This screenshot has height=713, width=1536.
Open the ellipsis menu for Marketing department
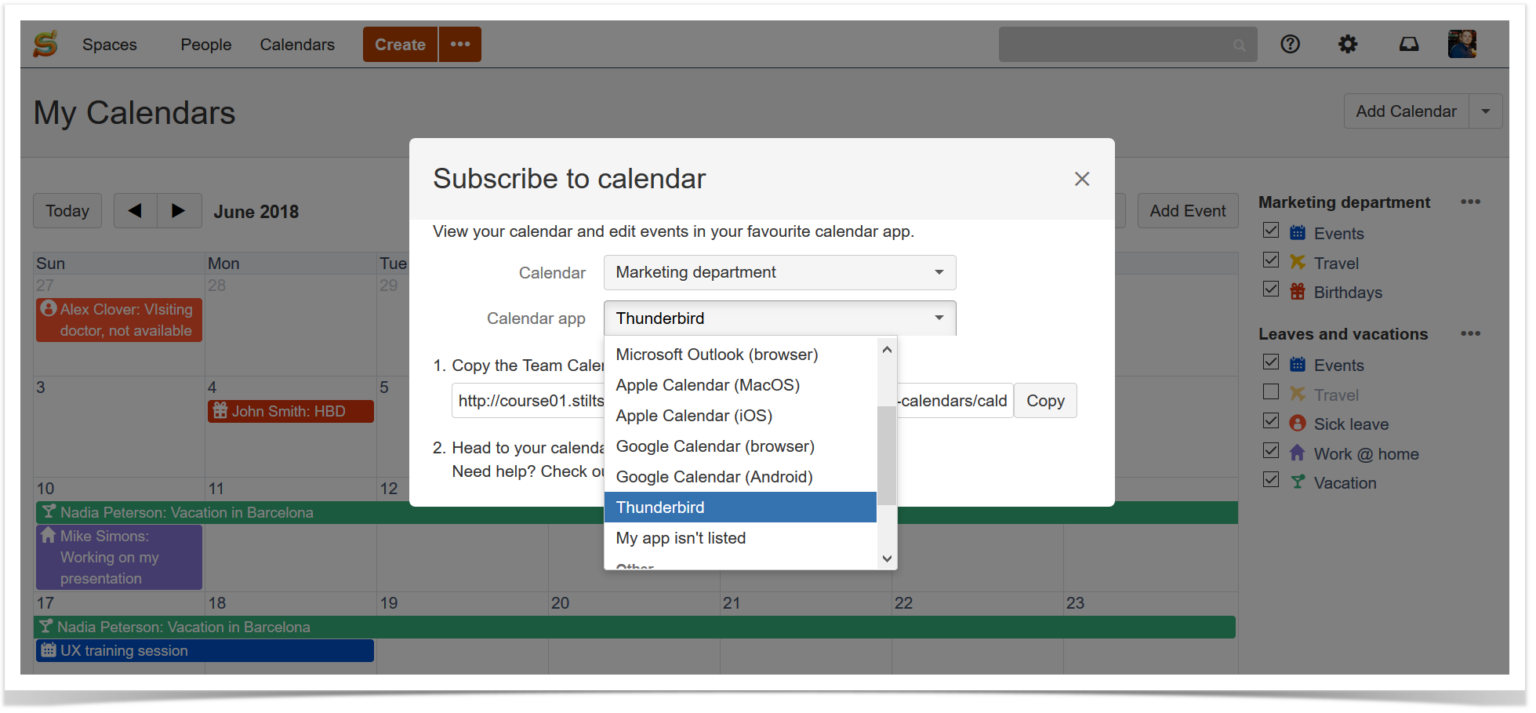coord(1470,202)
